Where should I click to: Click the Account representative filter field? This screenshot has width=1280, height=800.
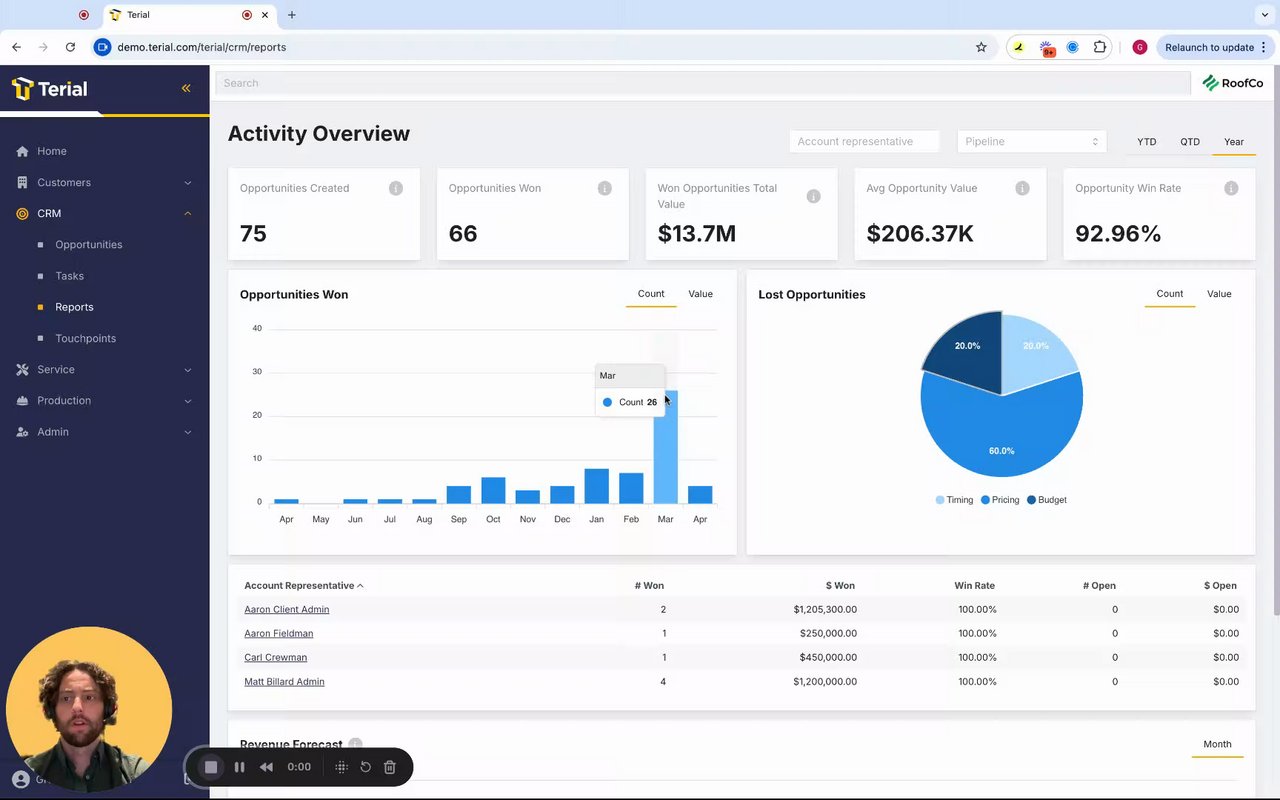click(x=865, y=141)
